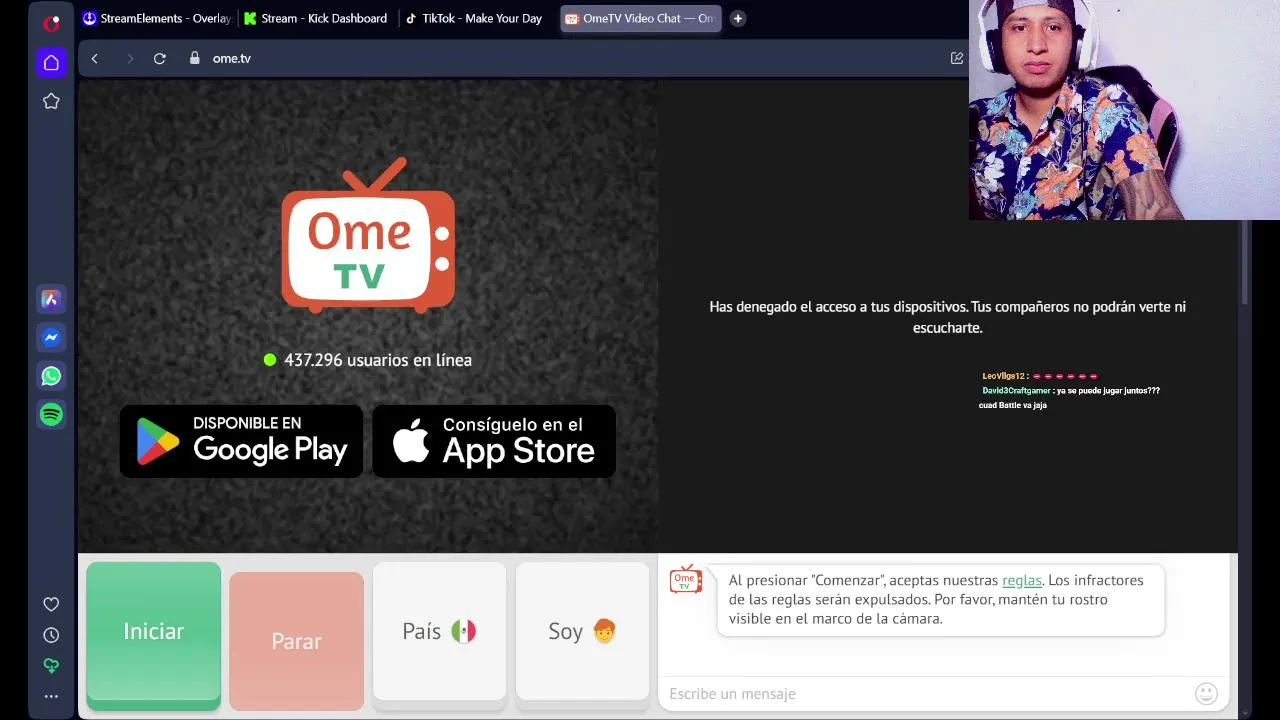The image size is (1280, 720).
Task: Open the home start page icon in sidebar
Action: 51,63
